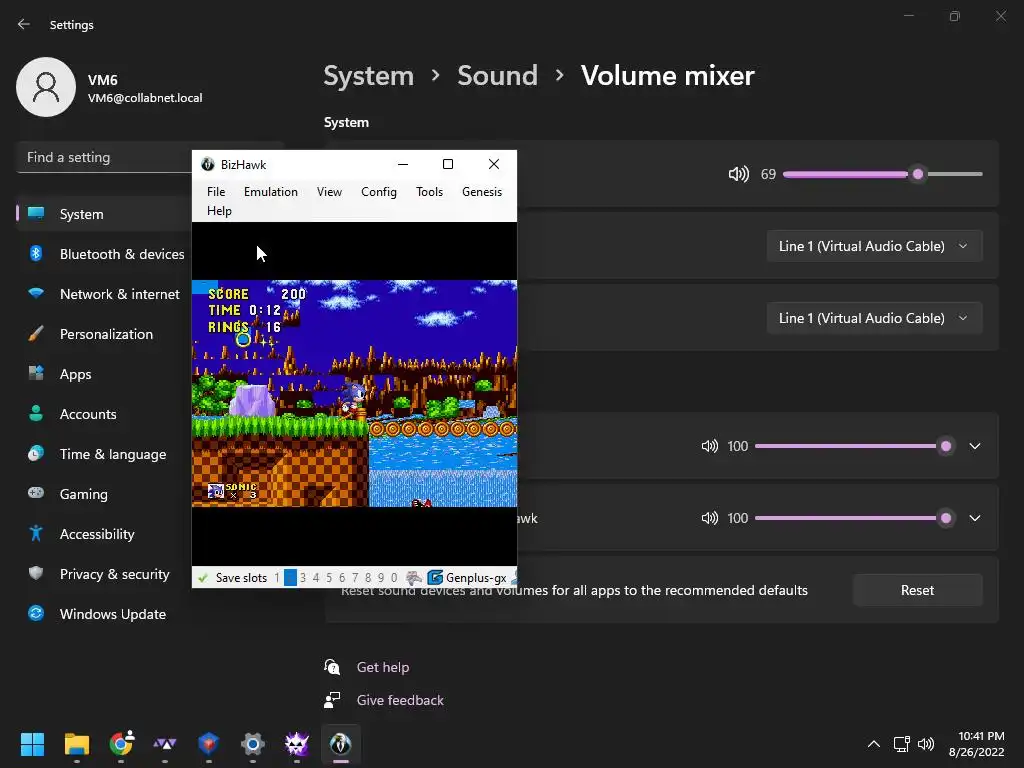1024x768 pixels.
Task: Open input device dropdown Line 1 (Virtual Audio Cable)
Action: (x=874, y=318)
